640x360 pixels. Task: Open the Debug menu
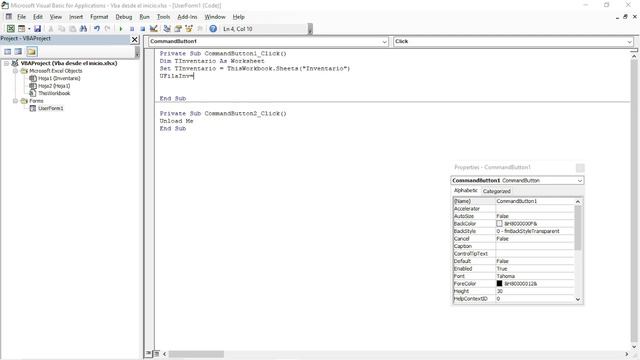(x=124, y=17)
